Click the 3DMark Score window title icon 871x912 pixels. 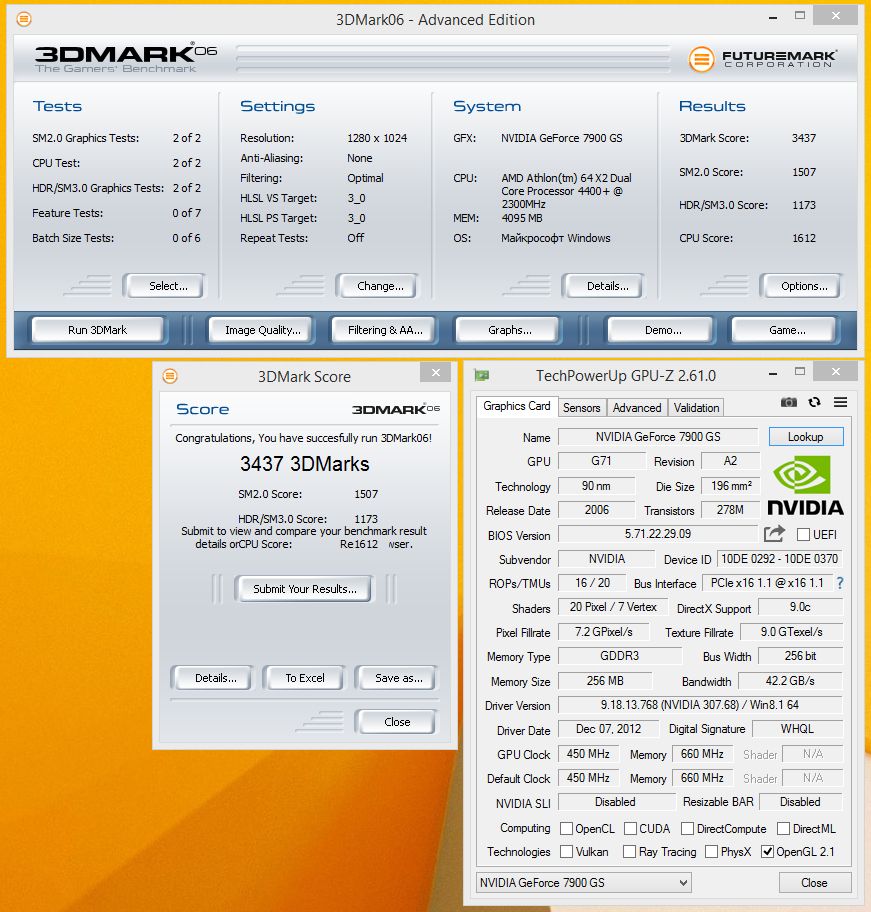tap(170, 376)
